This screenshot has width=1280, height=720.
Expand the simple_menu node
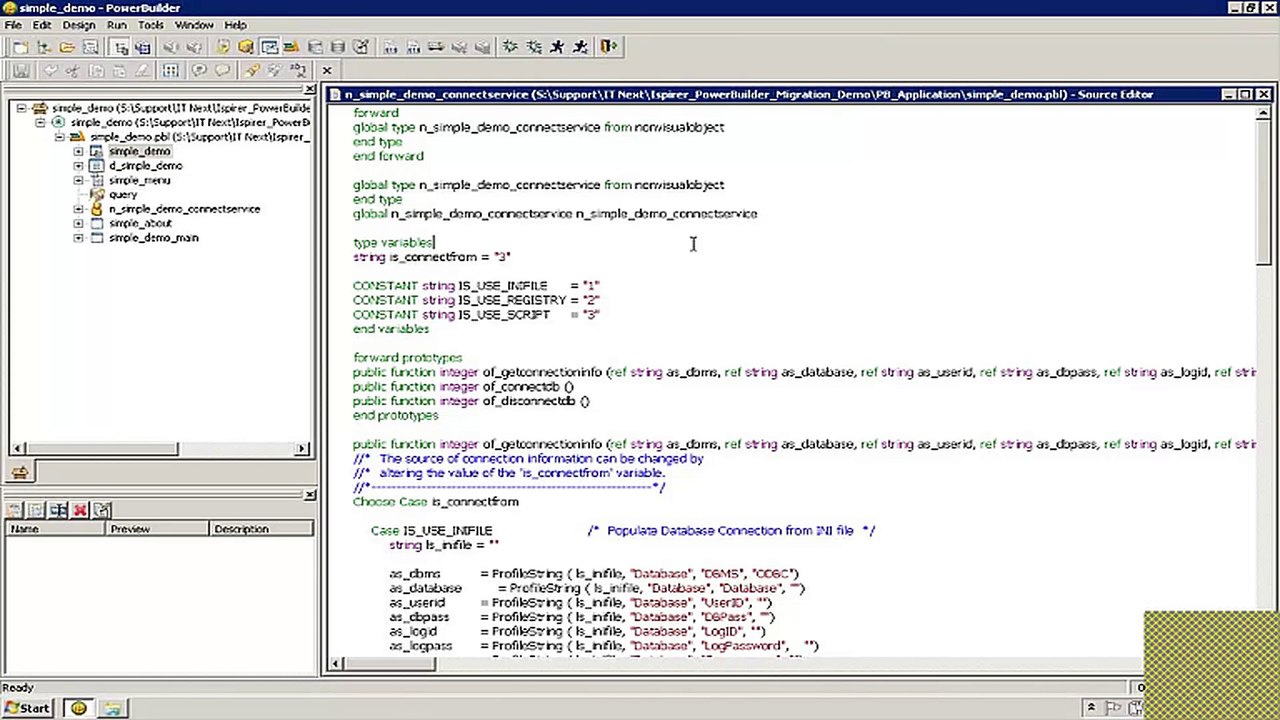pyautogui.click(x=78, y=181)
